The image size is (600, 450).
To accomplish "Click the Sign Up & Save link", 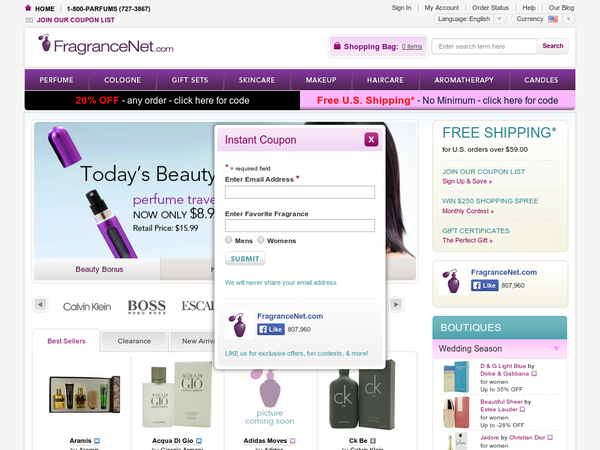I will [x=467, y=181].
